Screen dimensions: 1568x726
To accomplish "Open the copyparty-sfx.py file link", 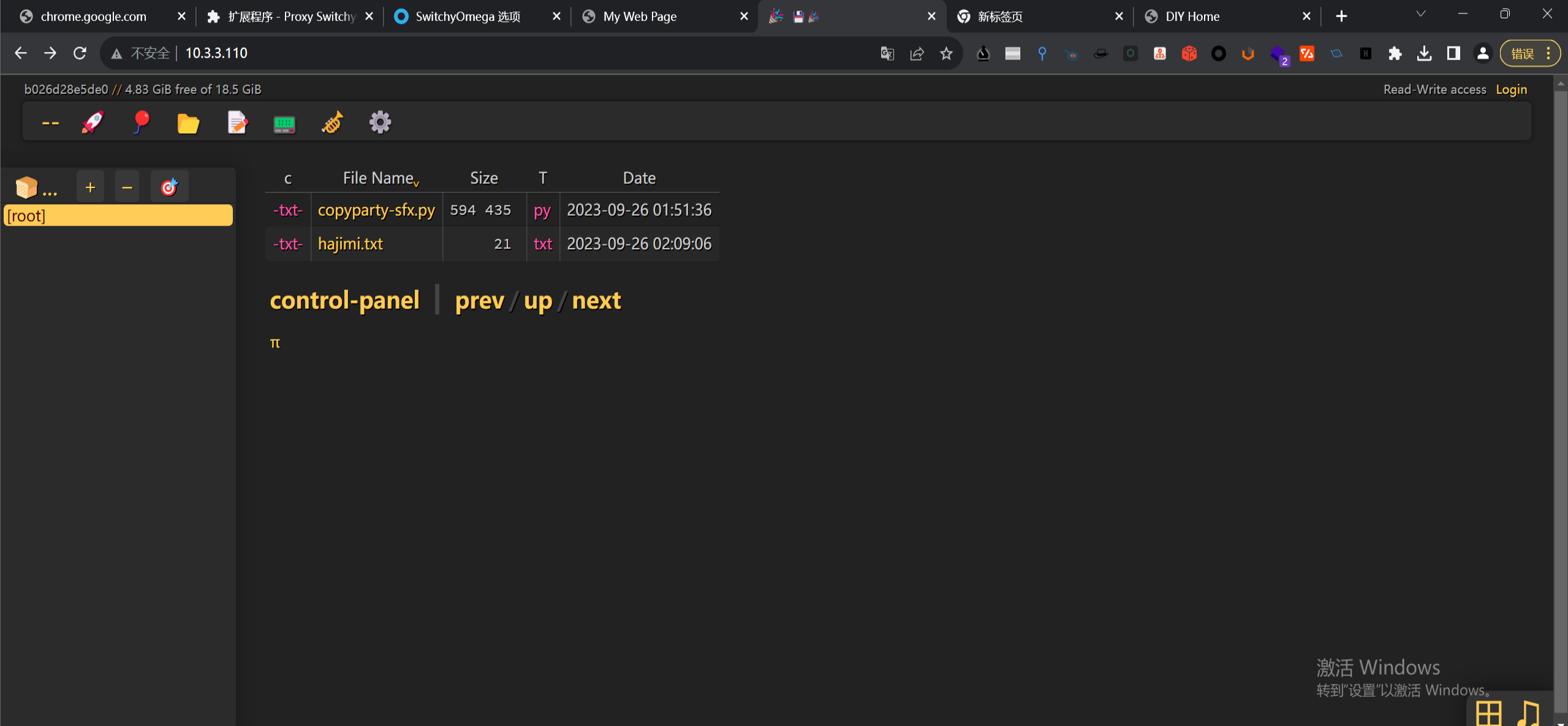I will pyautogui.click(x=376, y=210).
